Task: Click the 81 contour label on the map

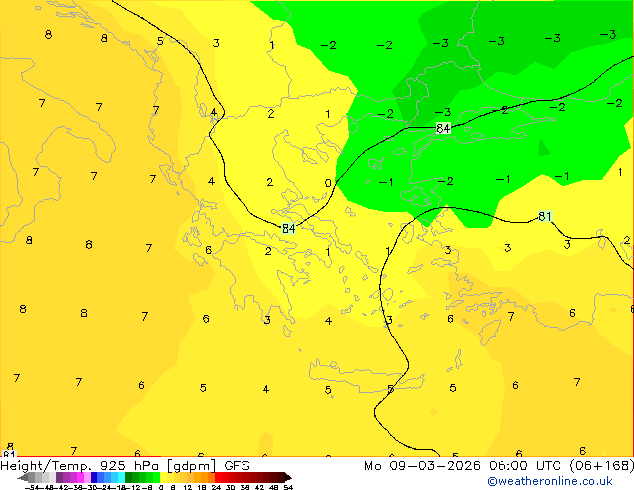Action: pyautogui.click(x=545, y=217)
